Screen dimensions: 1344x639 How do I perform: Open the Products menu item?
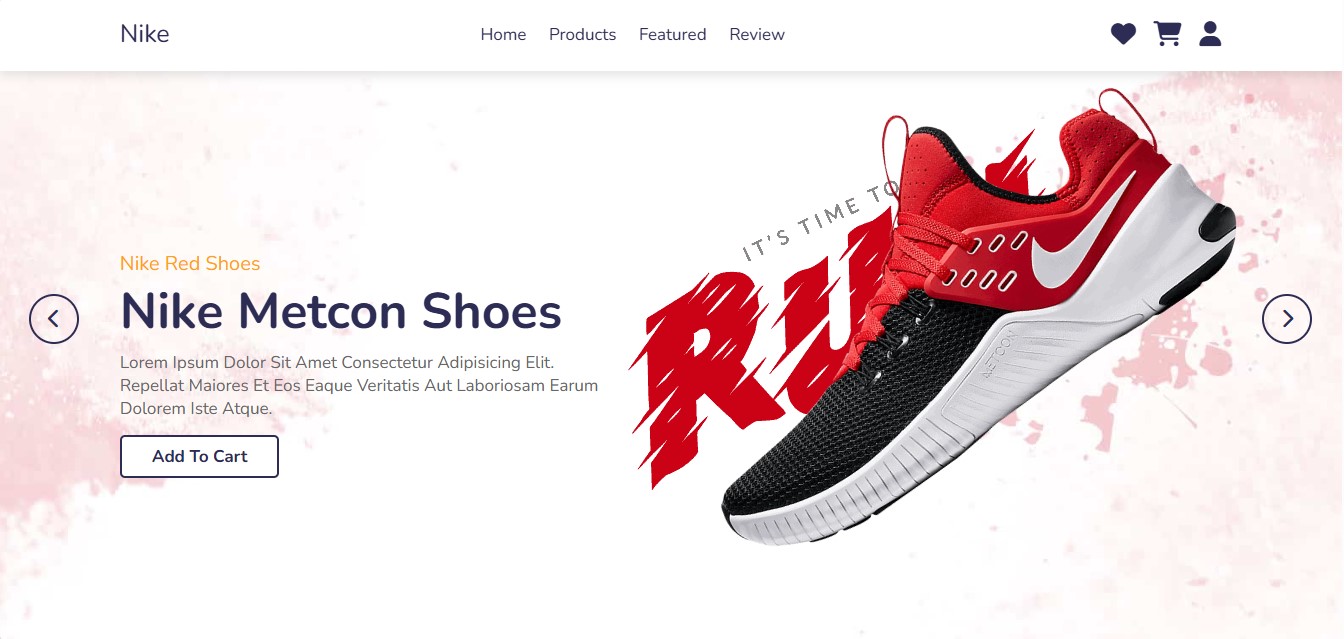click(582, 34)
